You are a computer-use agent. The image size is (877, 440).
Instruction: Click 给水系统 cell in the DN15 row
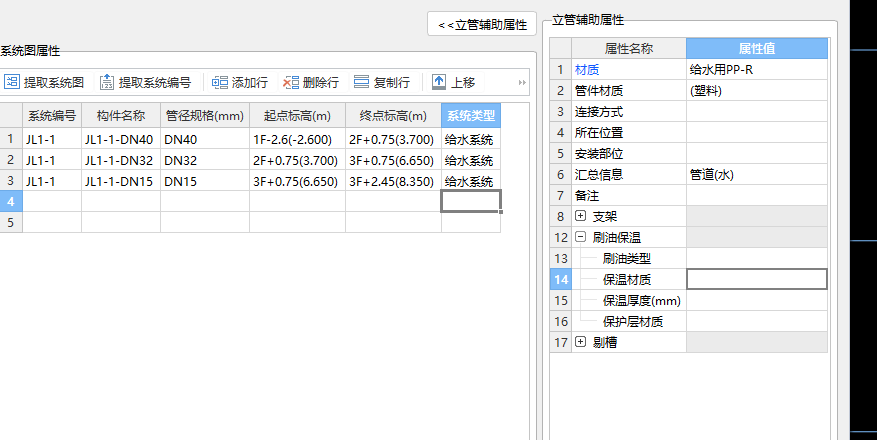click(x=471, y=181)
